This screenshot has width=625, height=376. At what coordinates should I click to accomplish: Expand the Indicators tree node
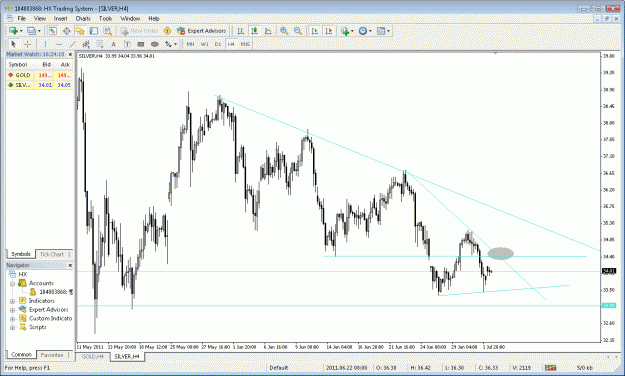[12, 301]
